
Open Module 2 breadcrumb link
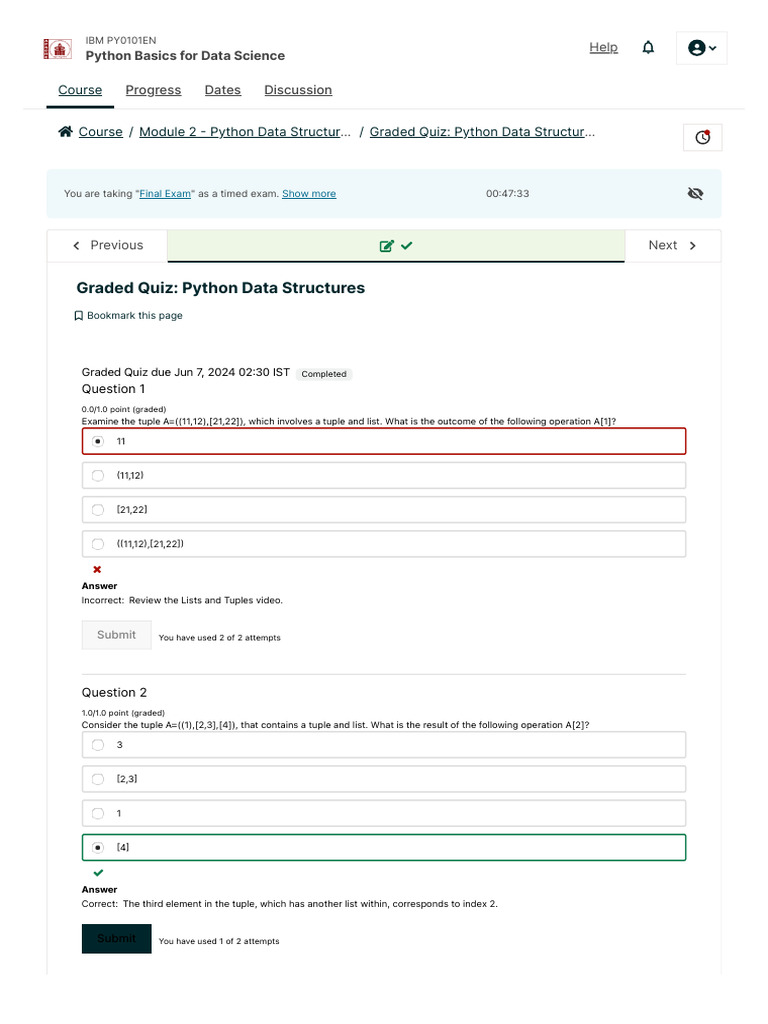click(245, 132)
